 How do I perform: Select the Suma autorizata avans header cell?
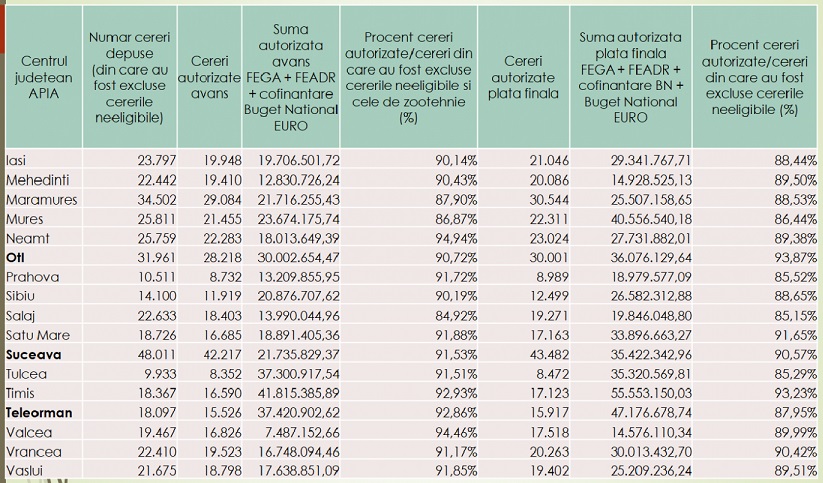291,77
